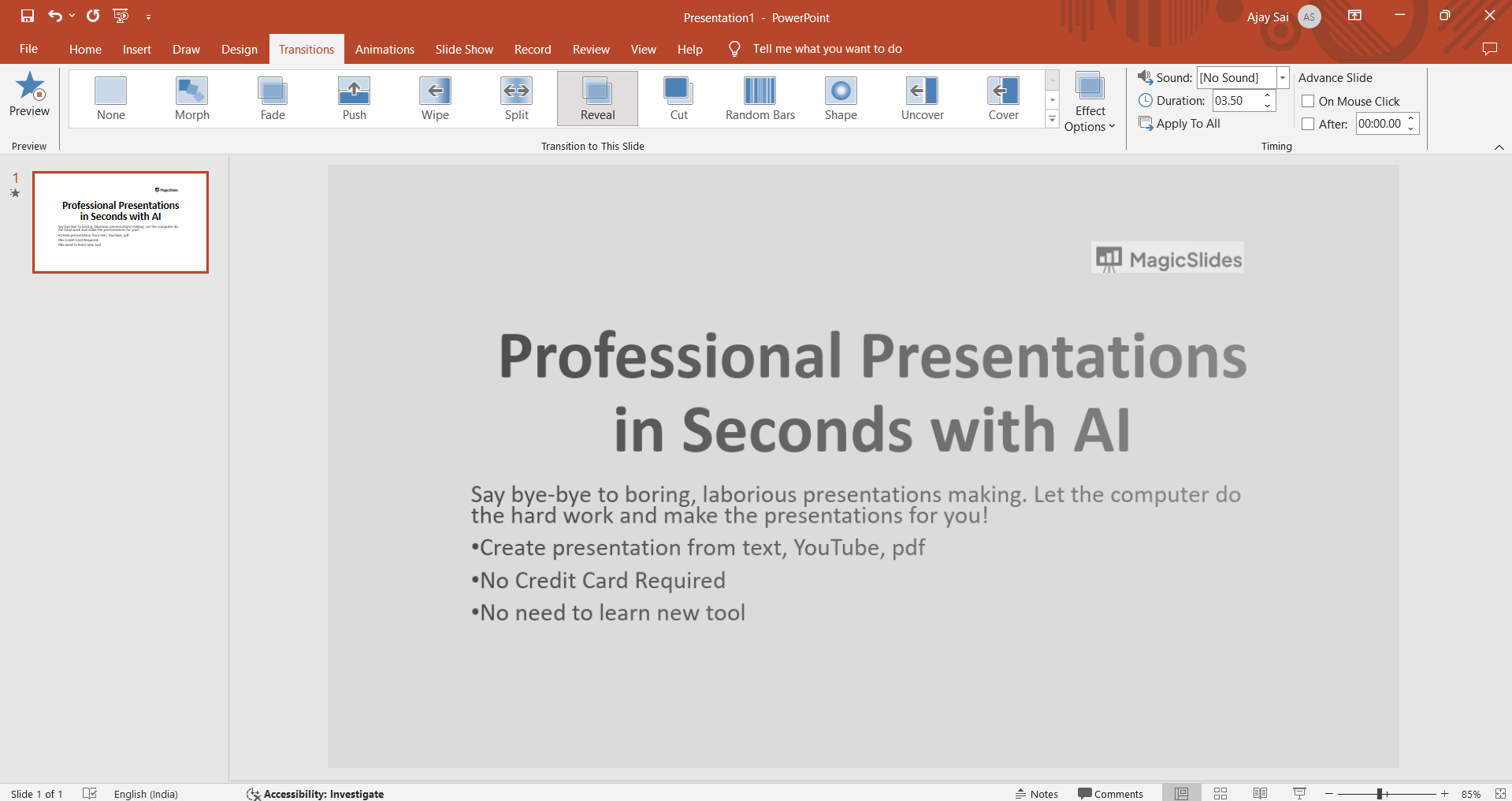
Task: Open Reading View from the status bar
Action: [x=1260, y=793]
